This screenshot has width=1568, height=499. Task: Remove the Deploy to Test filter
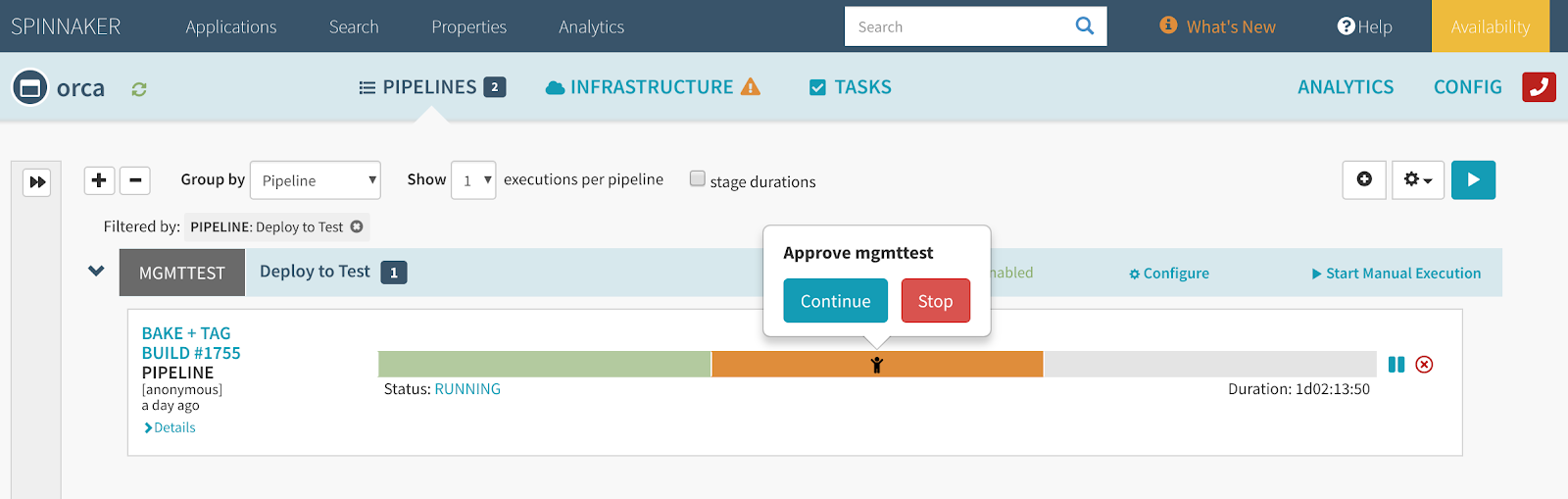point(357,226)
